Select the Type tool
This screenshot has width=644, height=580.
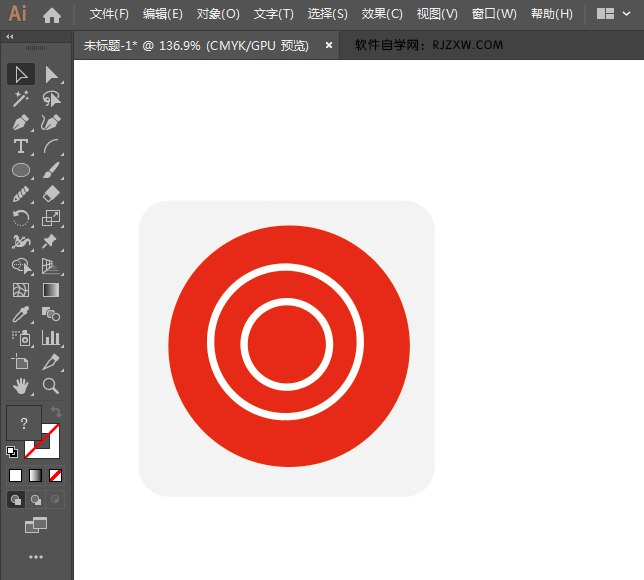click(21, 146)
